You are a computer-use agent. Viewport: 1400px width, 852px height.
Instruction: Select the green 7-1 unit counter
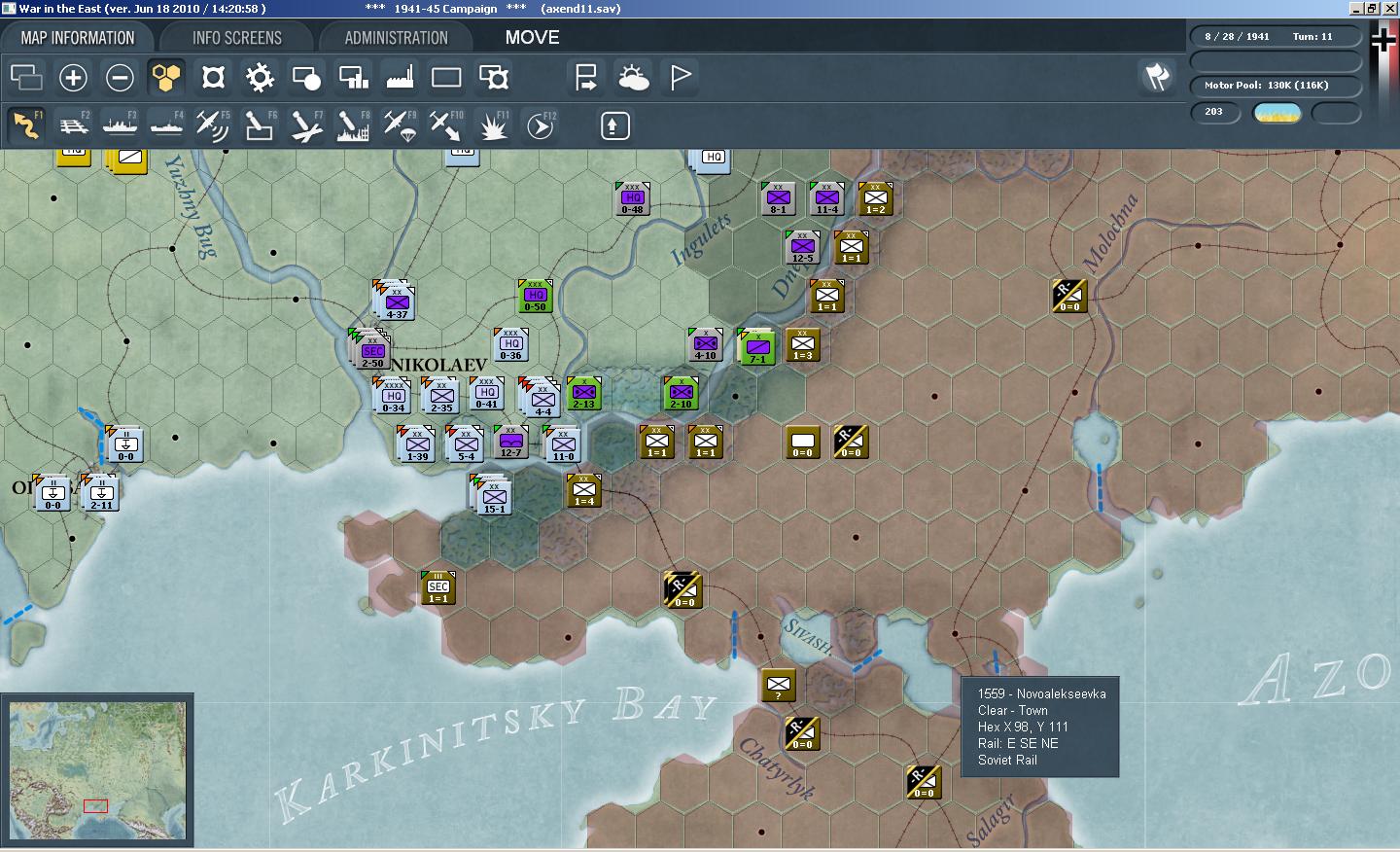pos(756,347)
